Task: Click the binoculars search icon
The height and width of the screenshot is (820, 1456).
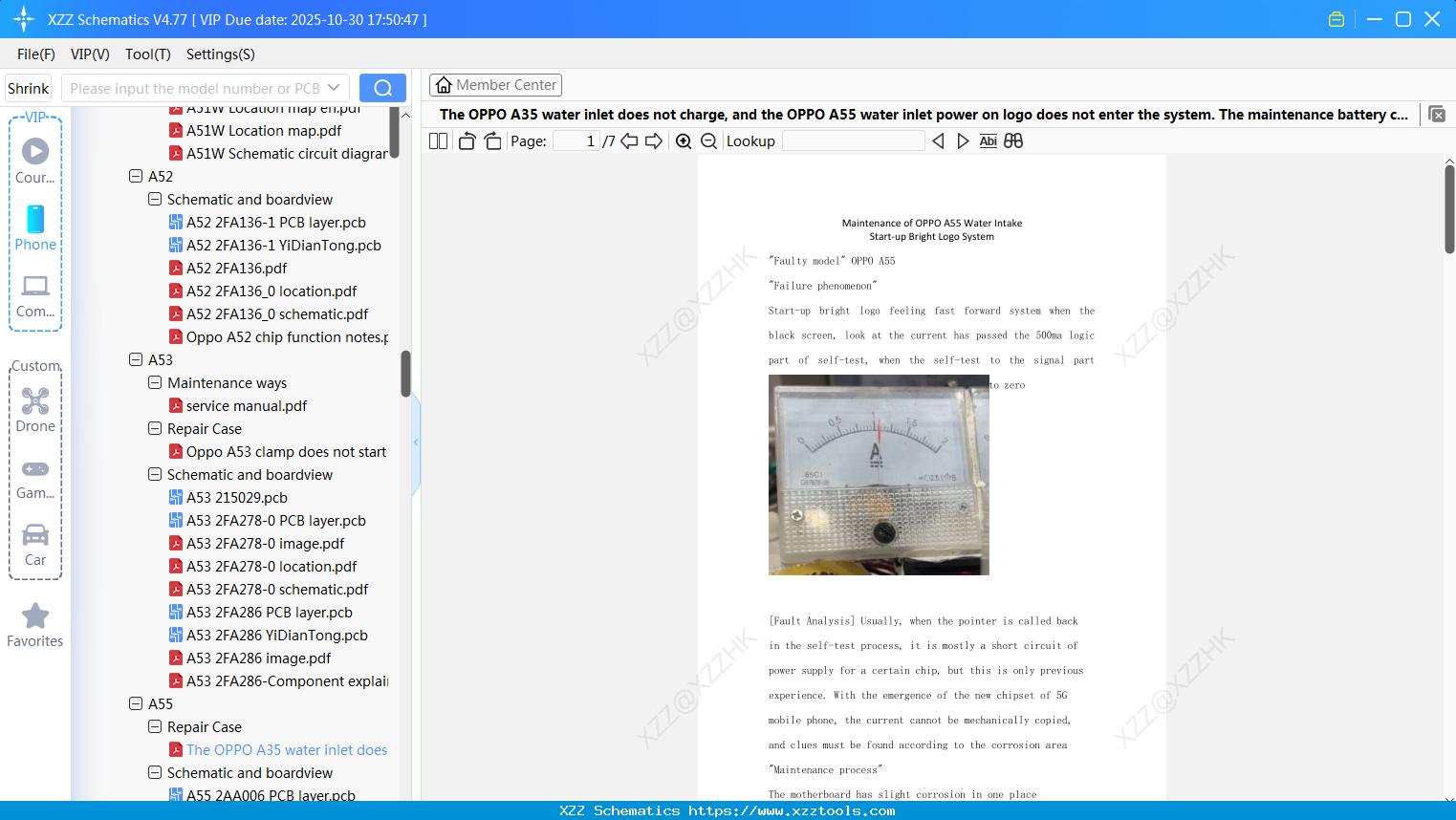Action: coord(1013,141)
